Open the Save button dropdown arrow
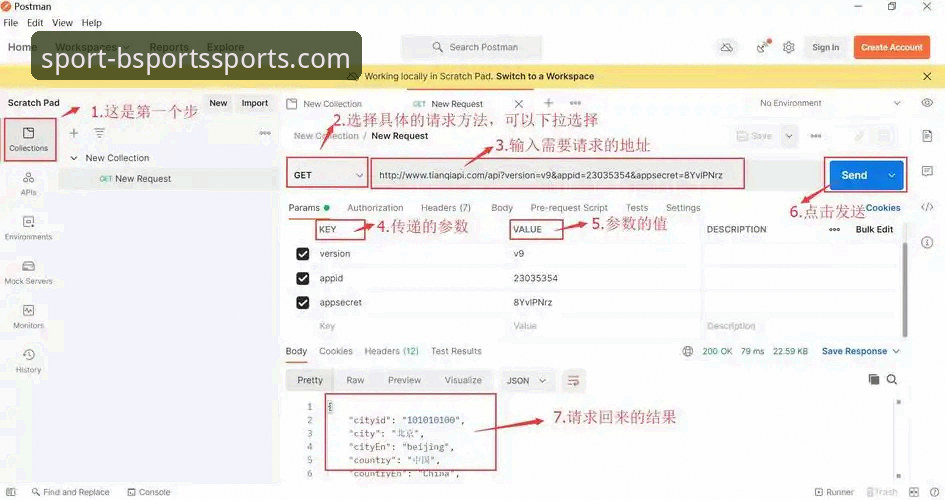 [x=789, y=136]
